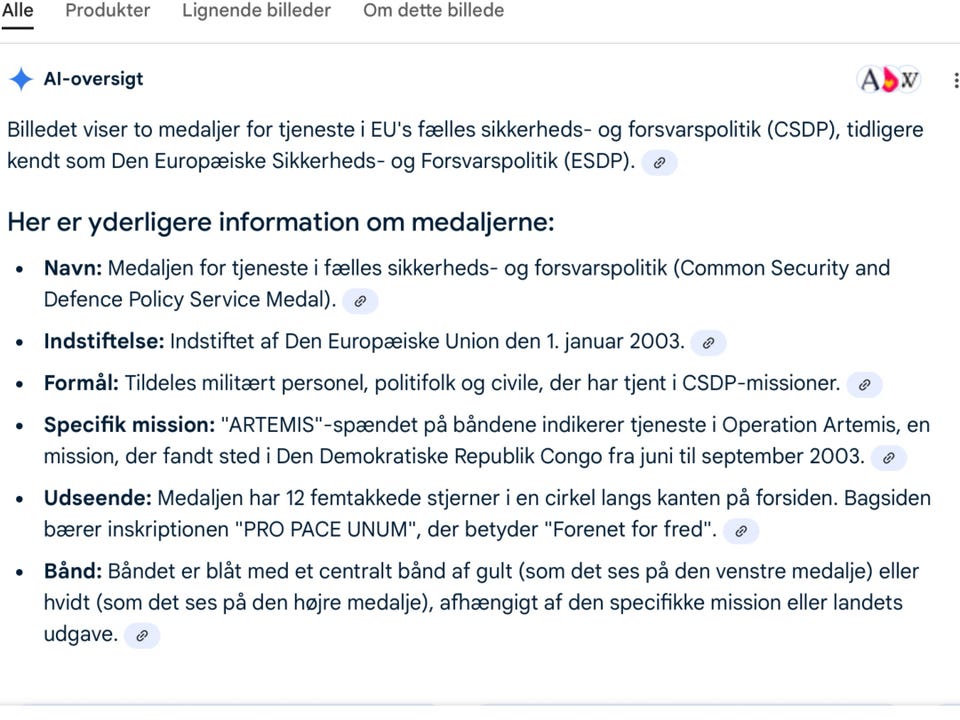960x720 pixels.
Task: Go to the Om dette billede tab
Action: point(433,11)
